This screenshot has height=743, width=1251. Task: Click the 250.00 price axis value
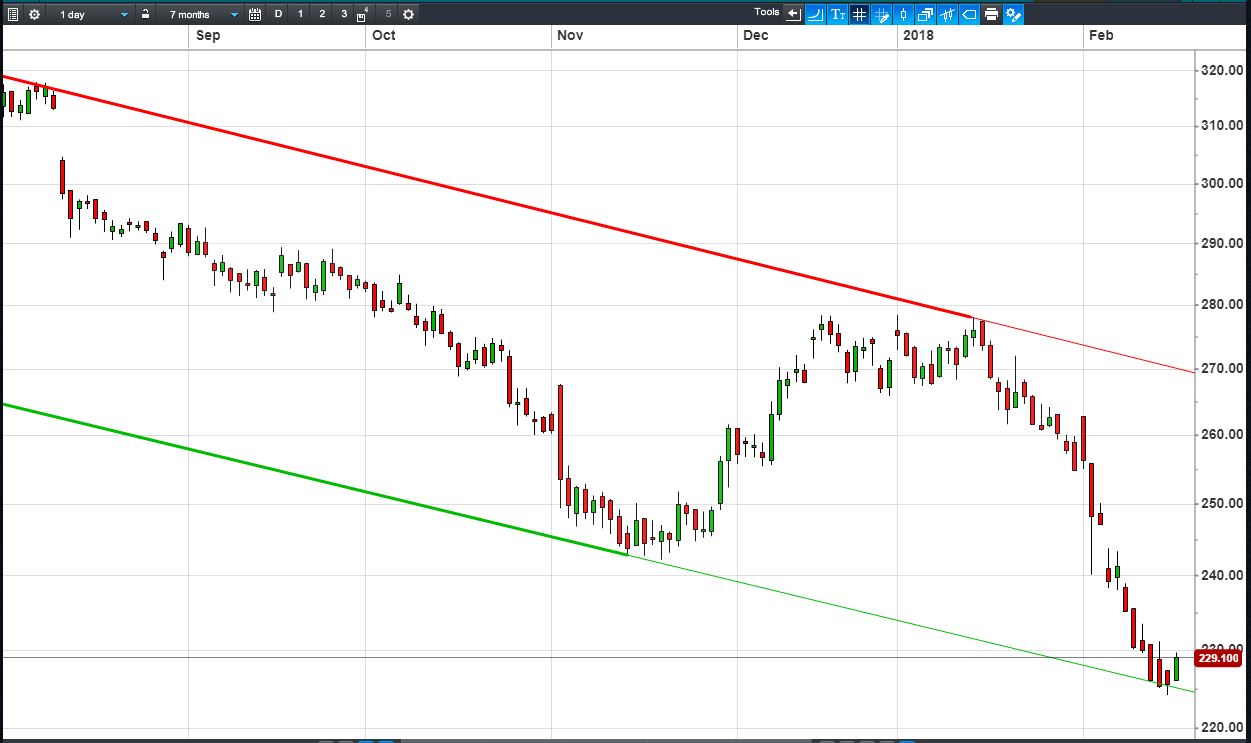click(1221, 503)
